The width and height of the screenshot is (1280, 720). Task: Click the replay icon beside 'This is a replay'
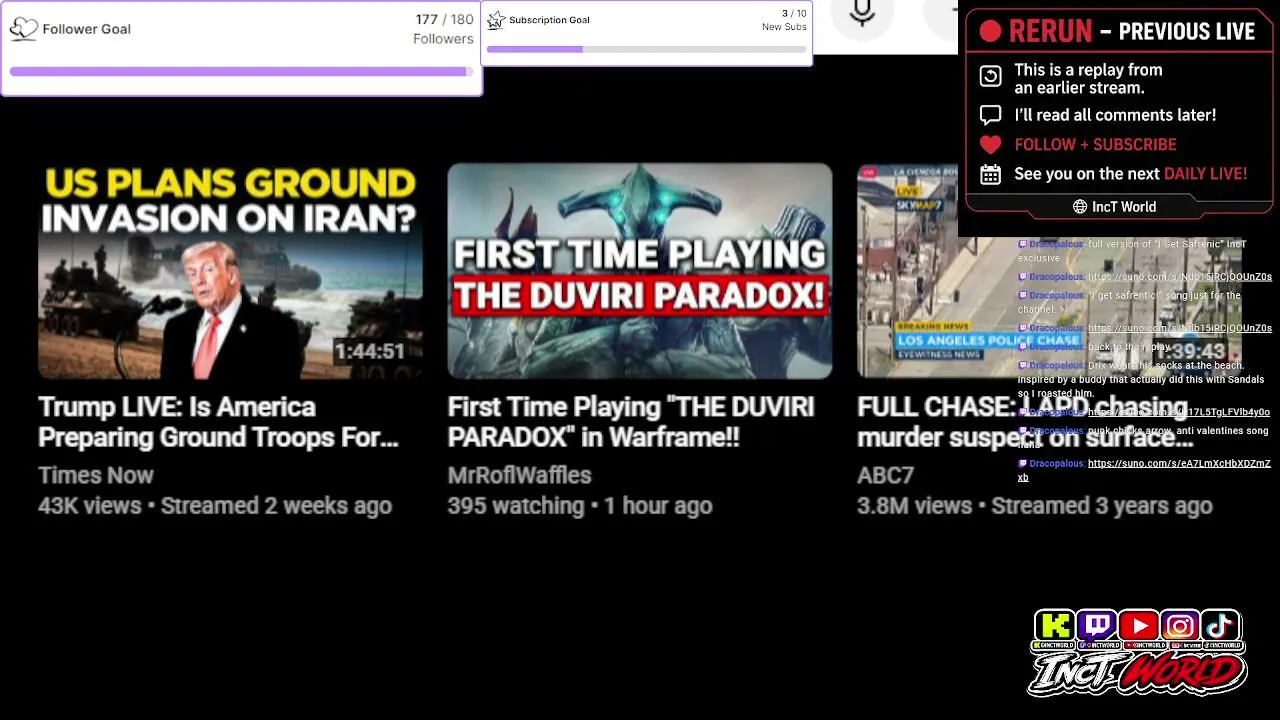(x=990, y=77)
